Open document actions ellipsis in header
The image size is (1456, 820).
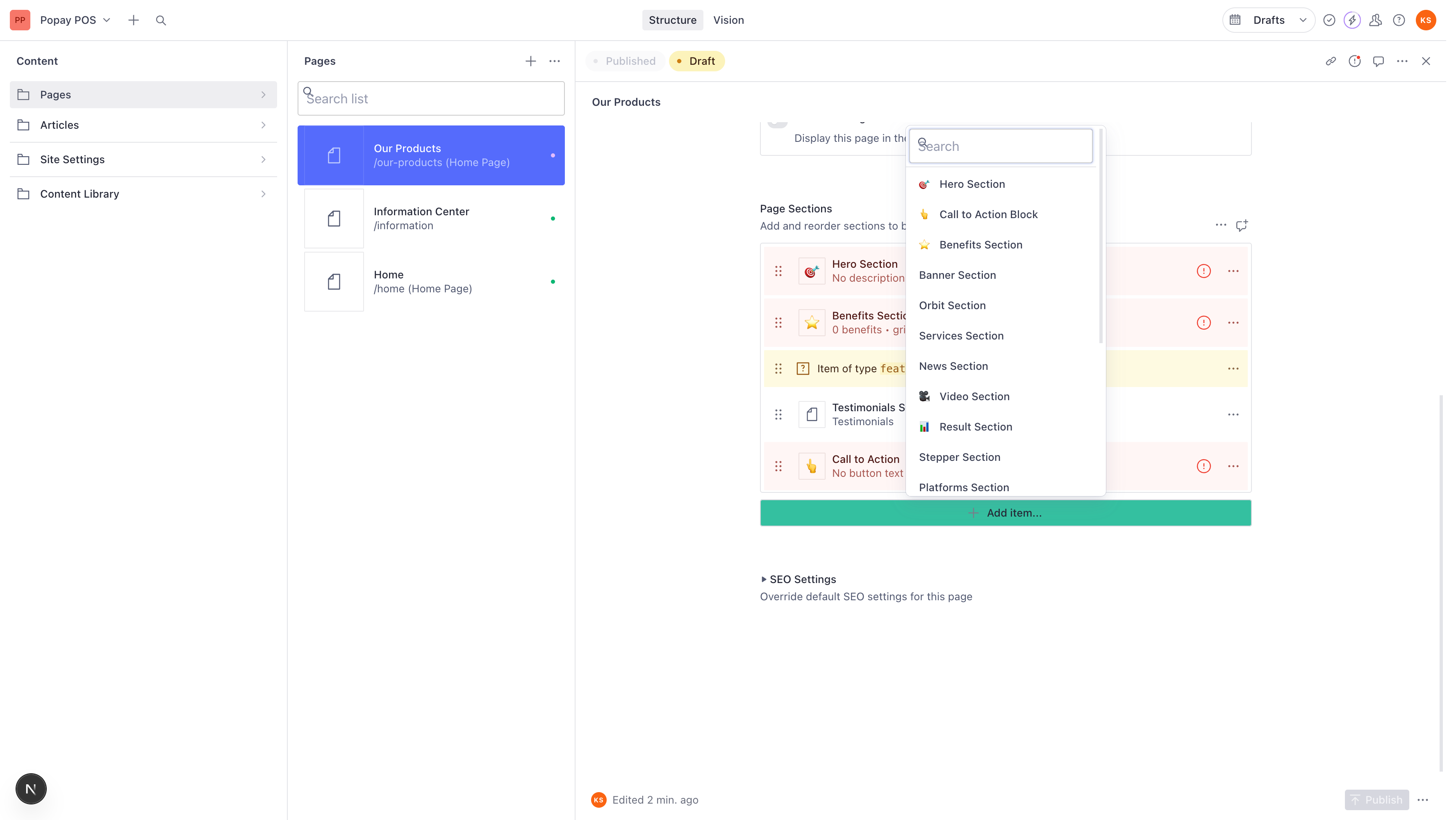1402,61
